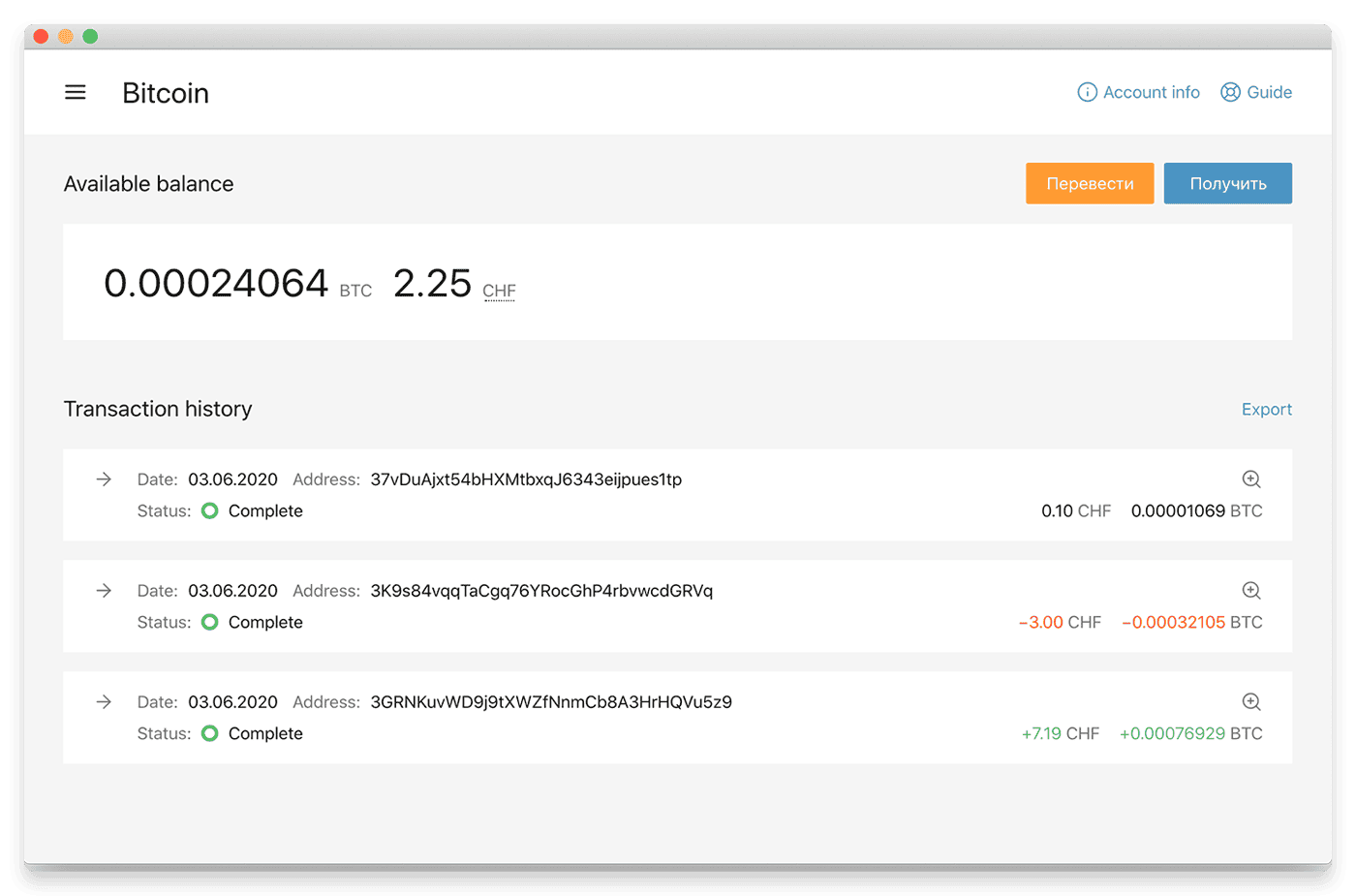This screenshot has width=1356, height=896.
Task: Select address 3K9s84vqqTaCgq76YRocGhP4rbvwcdGRVq
Action: coord(541,591)
